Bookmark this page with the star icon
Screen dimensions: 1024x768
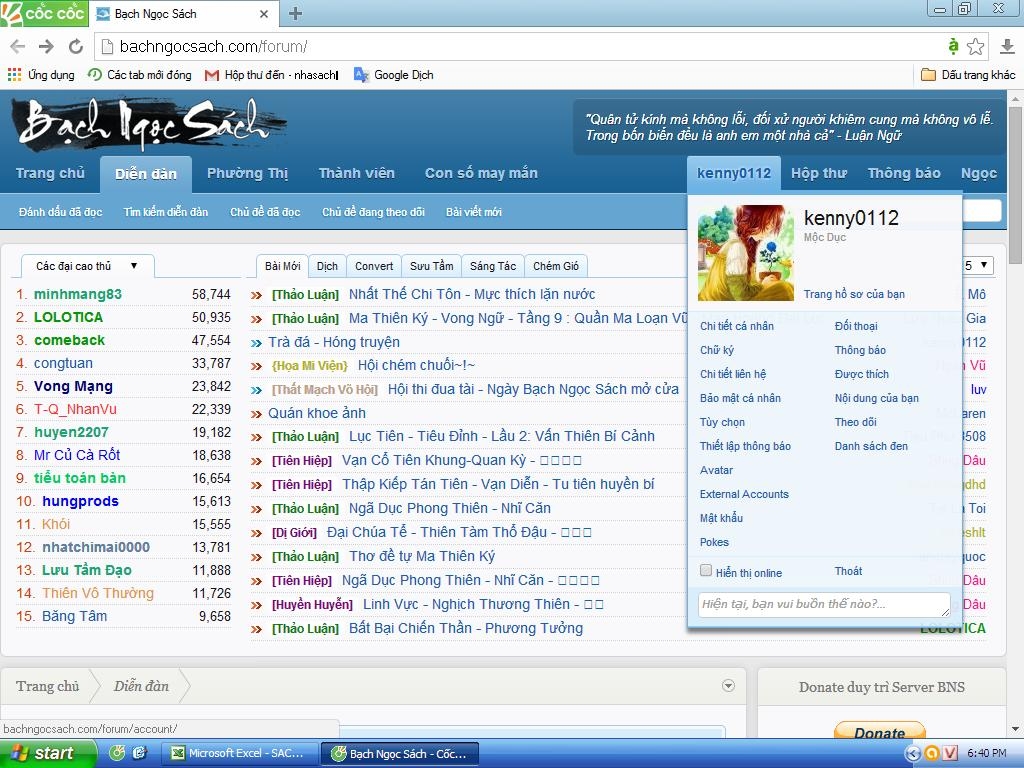pos(976,46)
